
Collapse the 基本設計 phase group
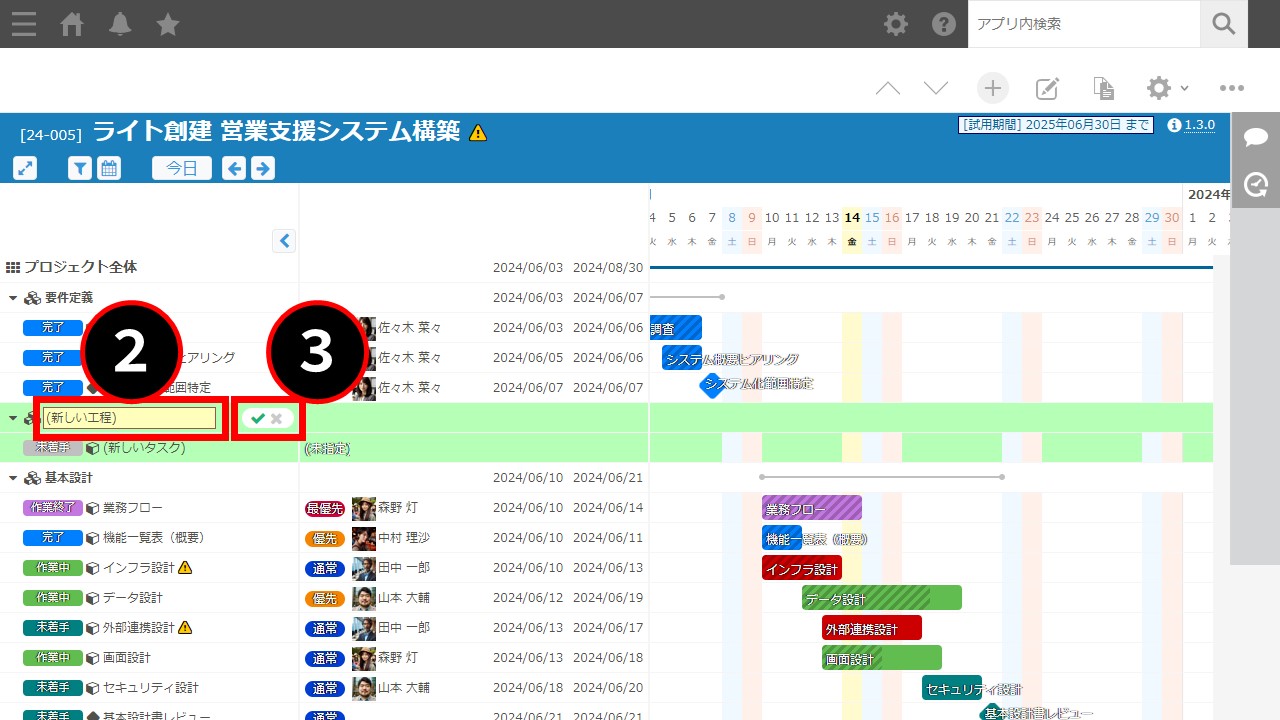[x=13, y=478]
